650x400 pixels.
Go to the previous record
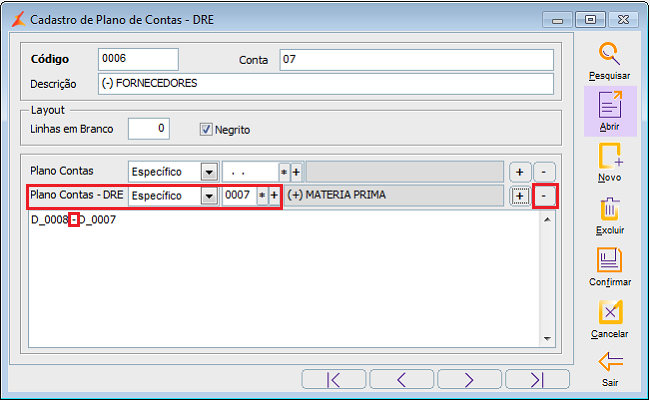(x=401, y=379)
